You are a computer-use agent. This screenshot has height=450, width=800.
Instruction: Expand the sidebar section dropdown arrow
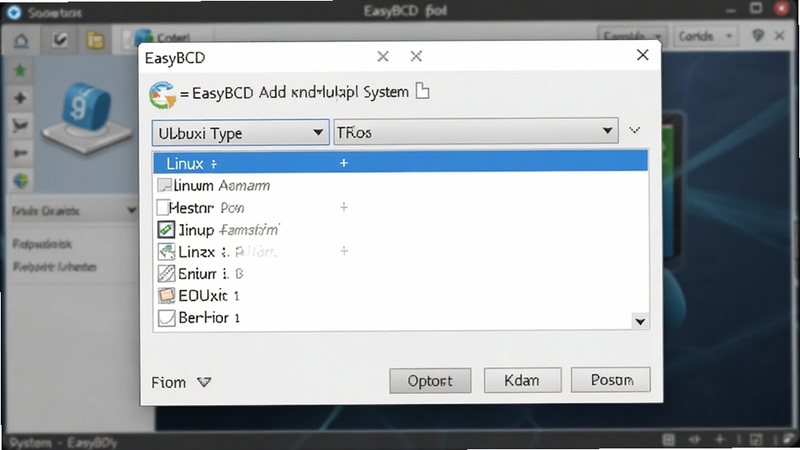(x=132, y=210)
